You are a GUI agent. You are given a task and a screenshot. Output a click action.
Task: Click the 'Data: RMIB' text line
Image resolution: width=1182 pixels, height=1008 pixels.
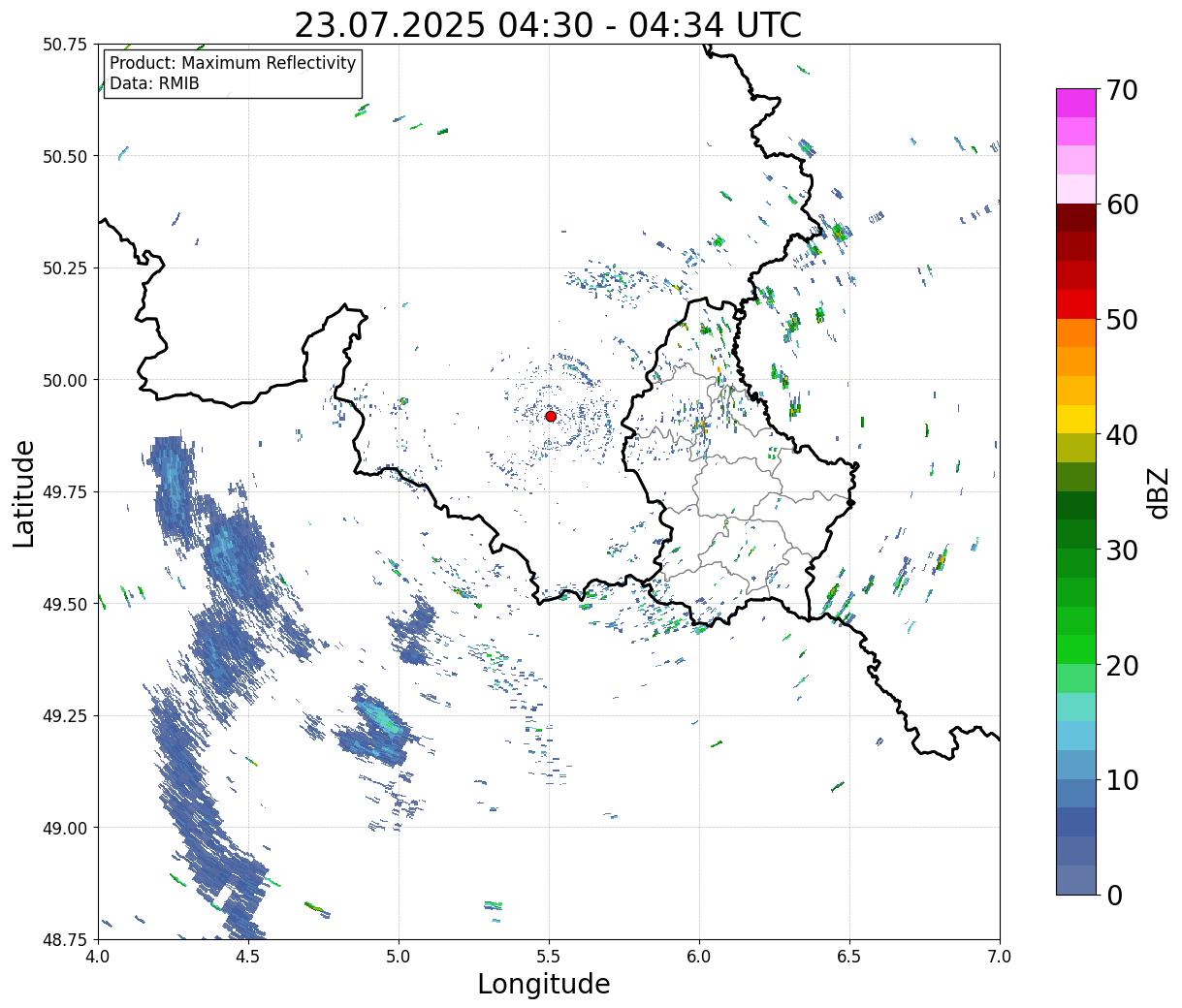point(154,83)
